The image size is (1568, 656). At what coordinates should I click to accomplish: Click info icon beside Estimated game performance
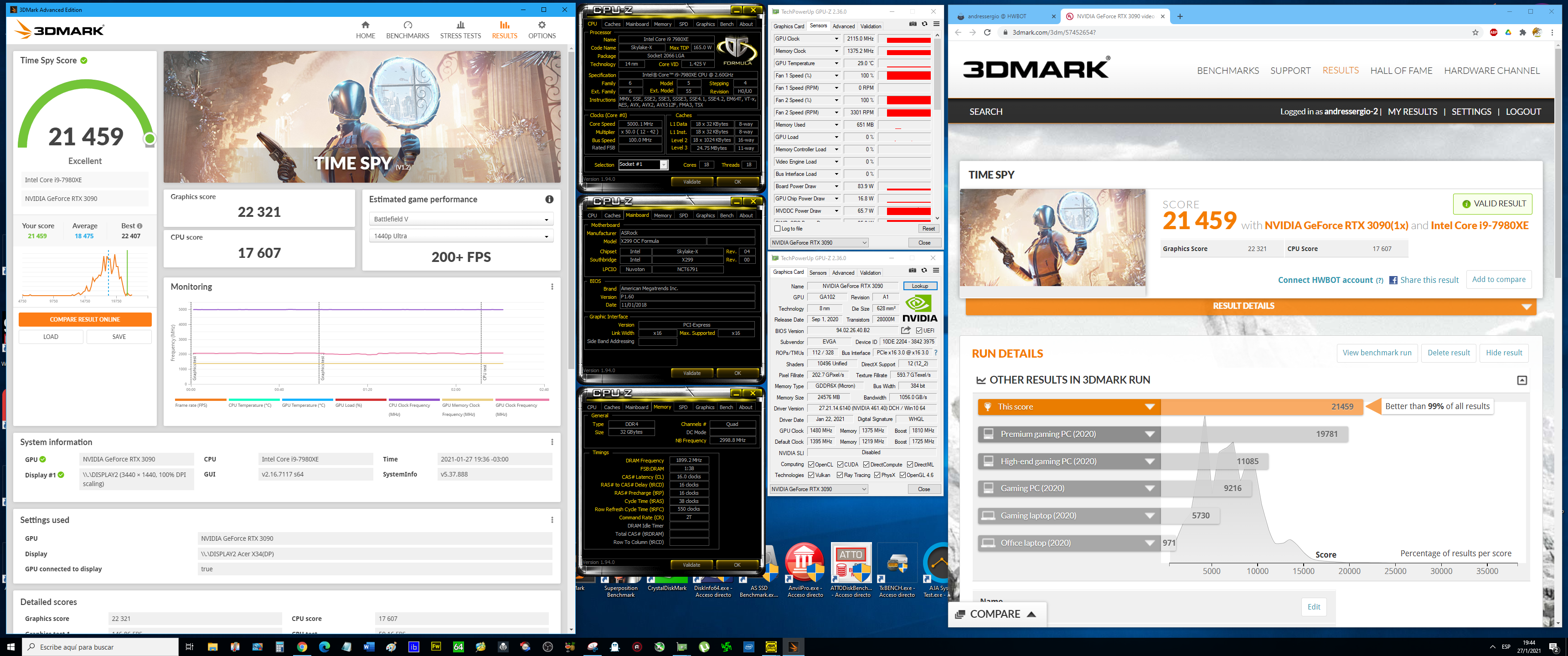pos(549,200)
